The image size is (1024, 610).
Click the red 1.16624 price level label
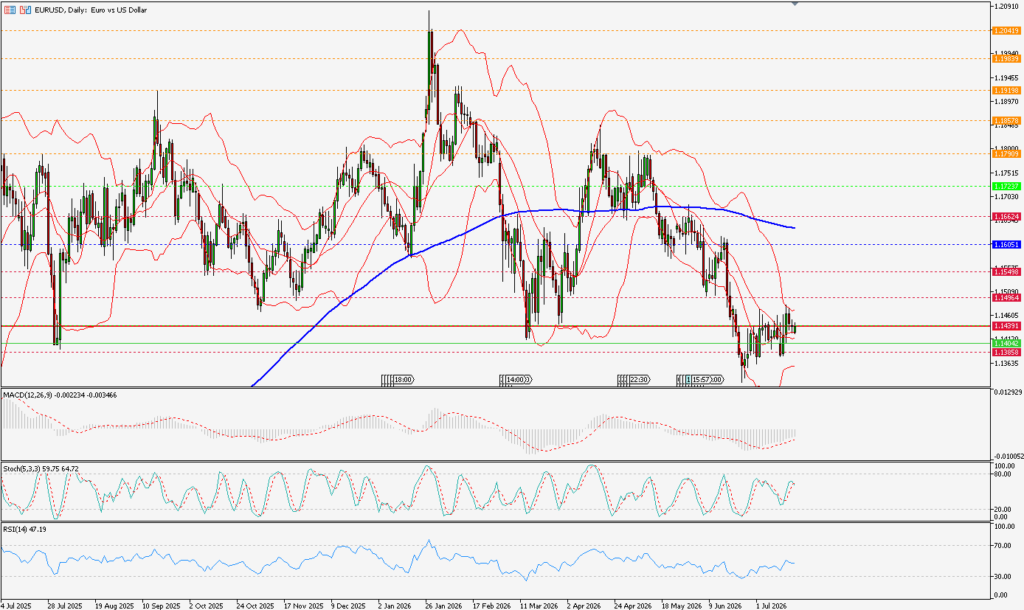click(1006, 216)
